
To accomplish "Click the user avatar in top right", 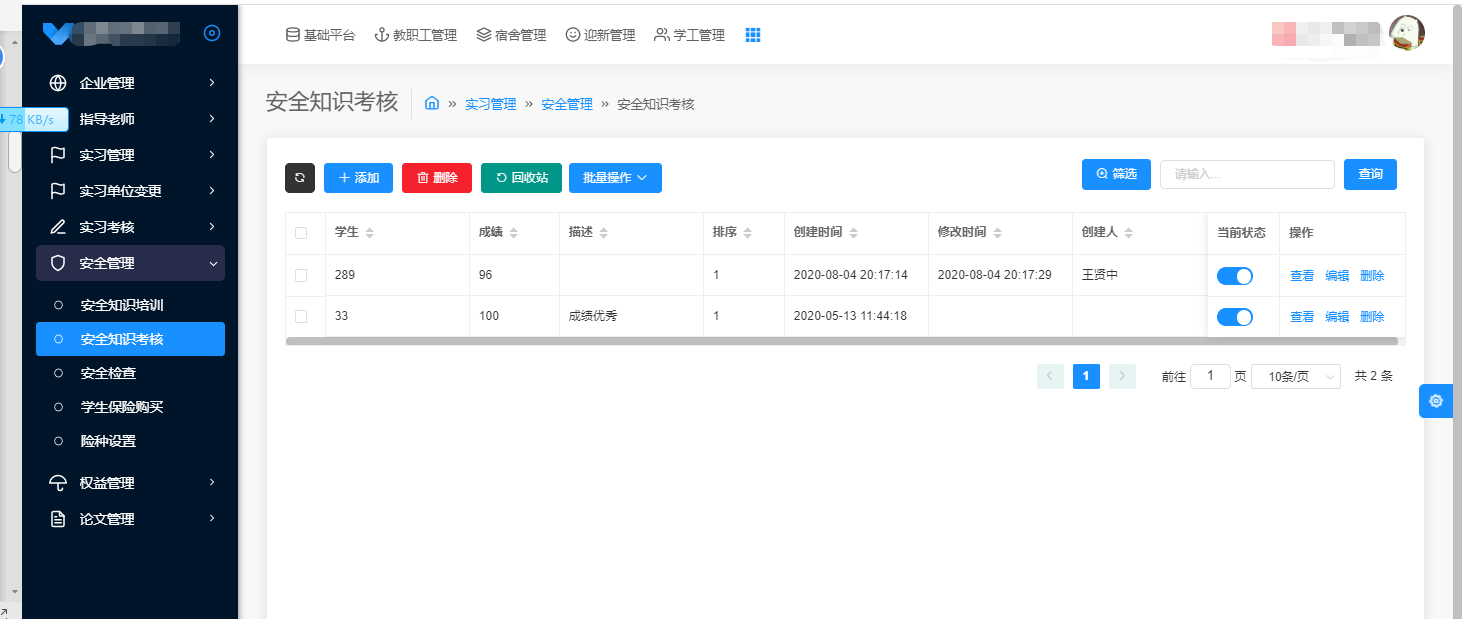I will click(1407, 33).
